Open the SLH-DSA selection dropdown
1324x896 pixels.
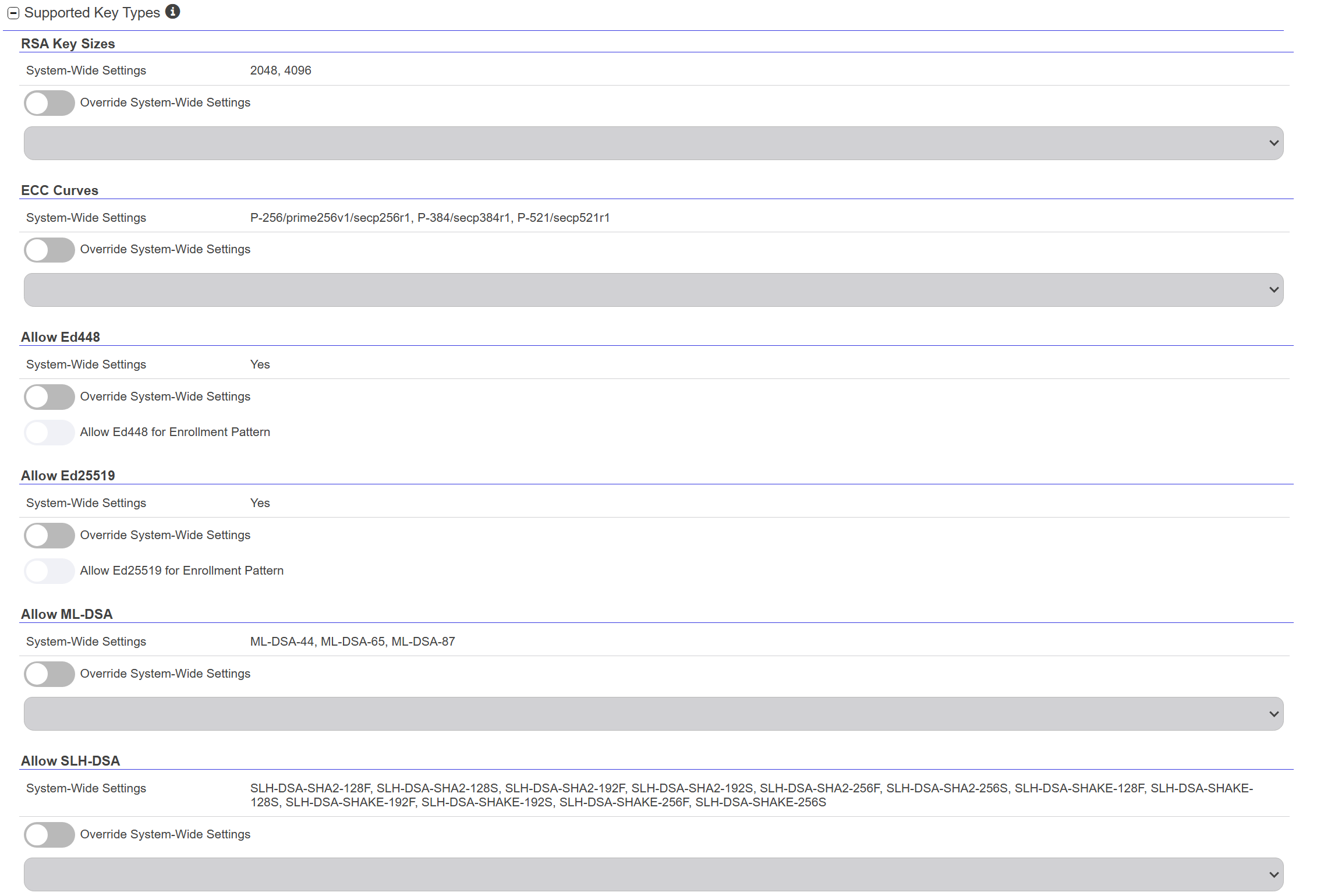pos(653,874)
